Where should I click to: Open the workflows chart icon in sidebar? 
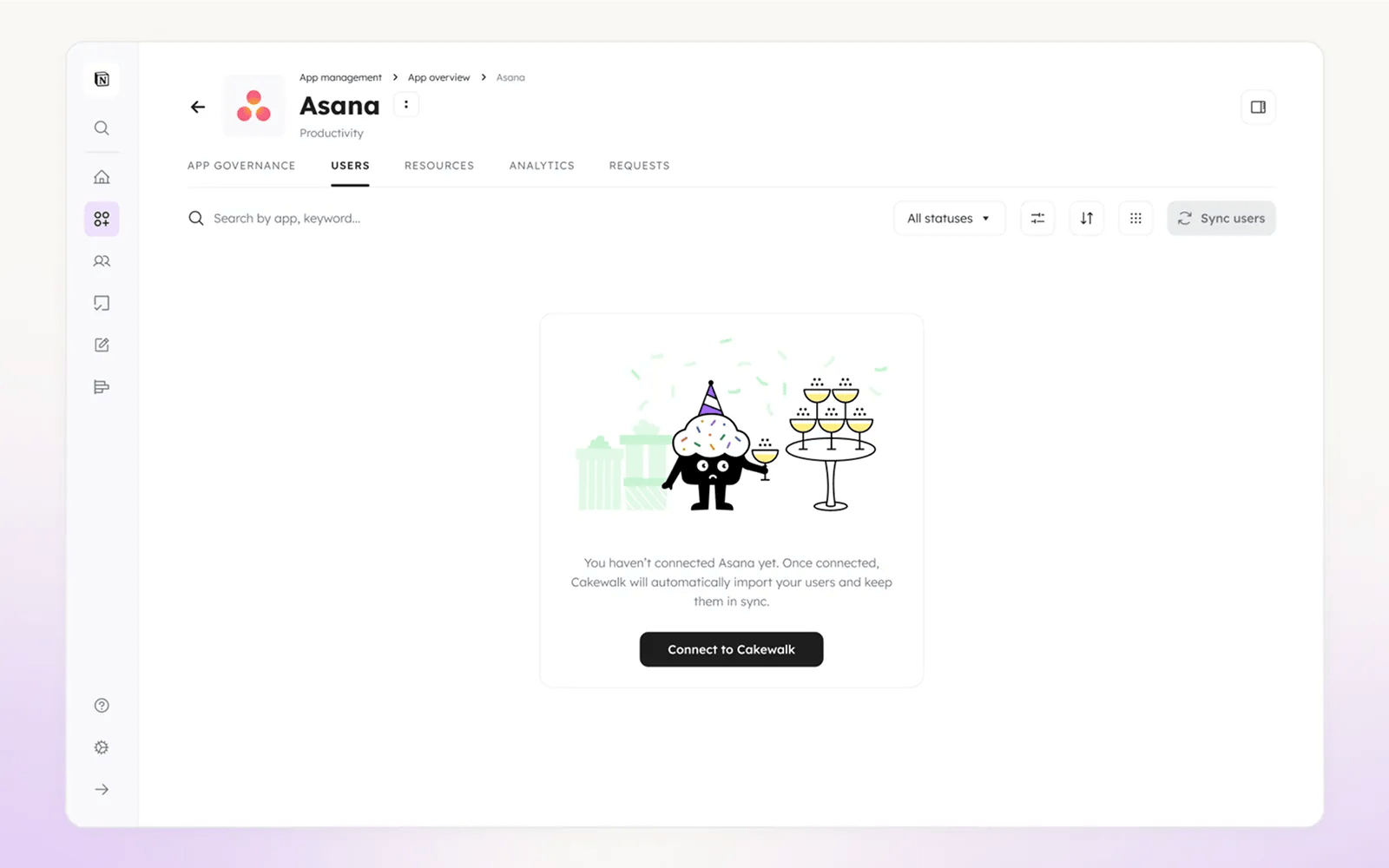[x=102, y=387]
